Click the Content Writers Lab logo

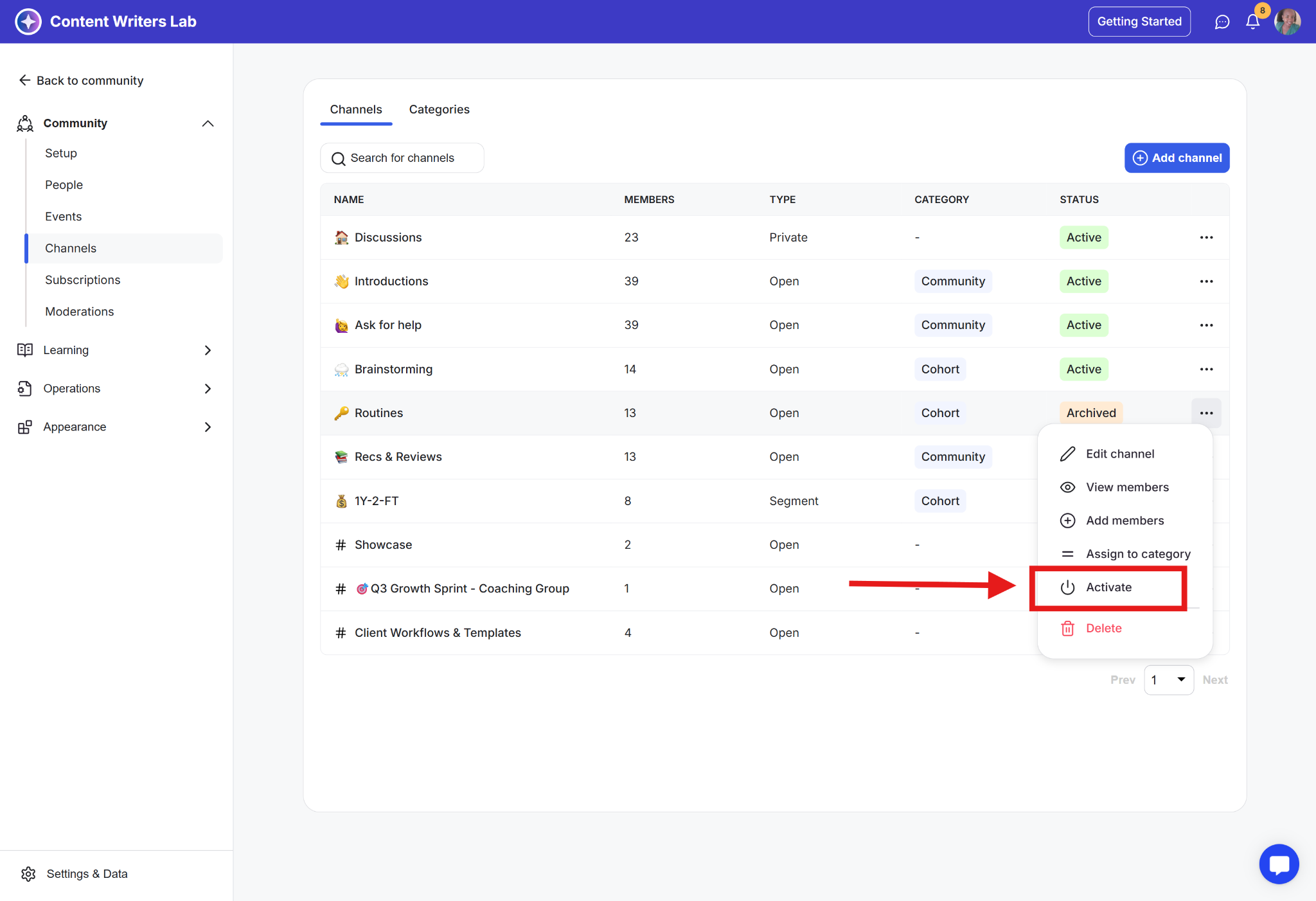pyautogui.click(x=28, y=22)
